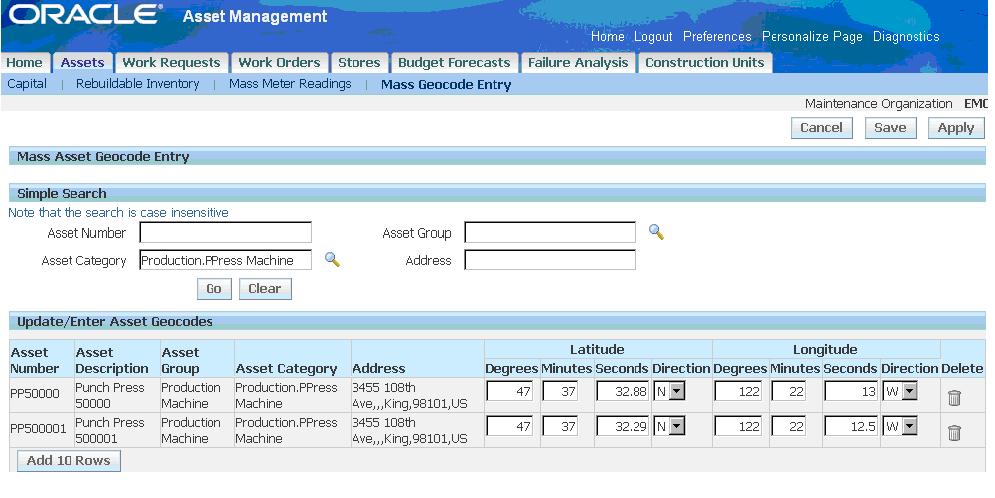Click the Clear search button

[265, 289]
